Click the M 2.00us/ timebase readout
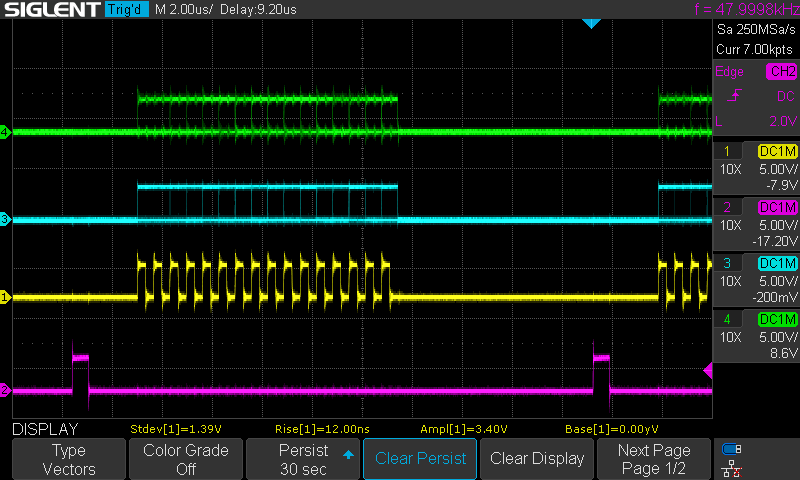800x480 pixels. [183, 9]
